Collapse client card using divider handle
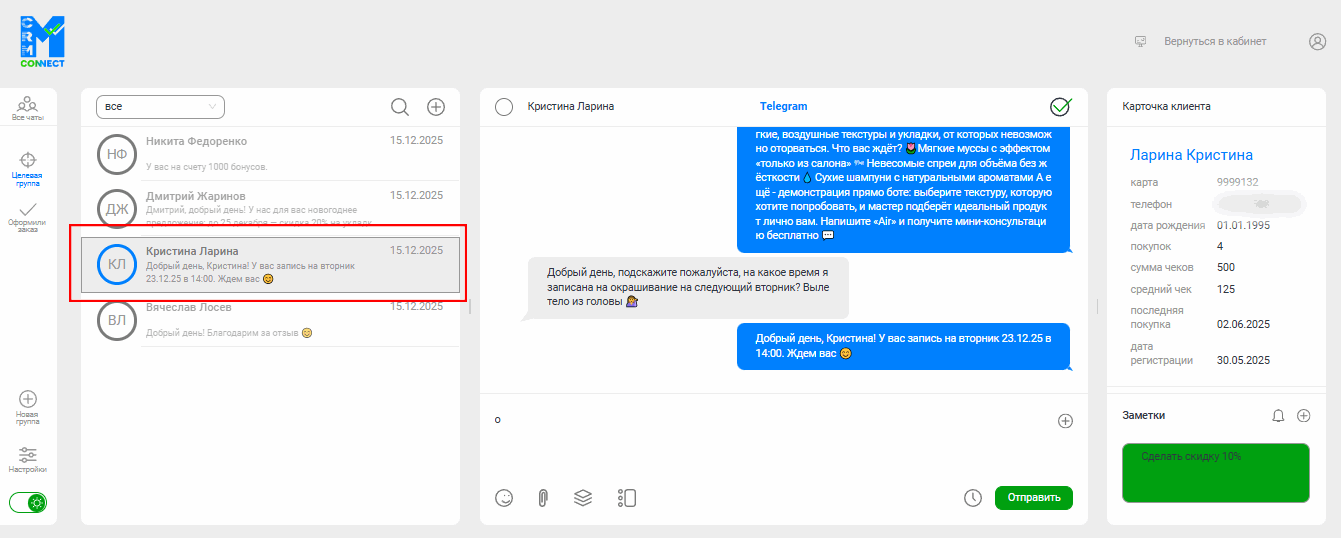Image resolution: width=1341 pixels, height=538 pixels. pos(1097,306)
